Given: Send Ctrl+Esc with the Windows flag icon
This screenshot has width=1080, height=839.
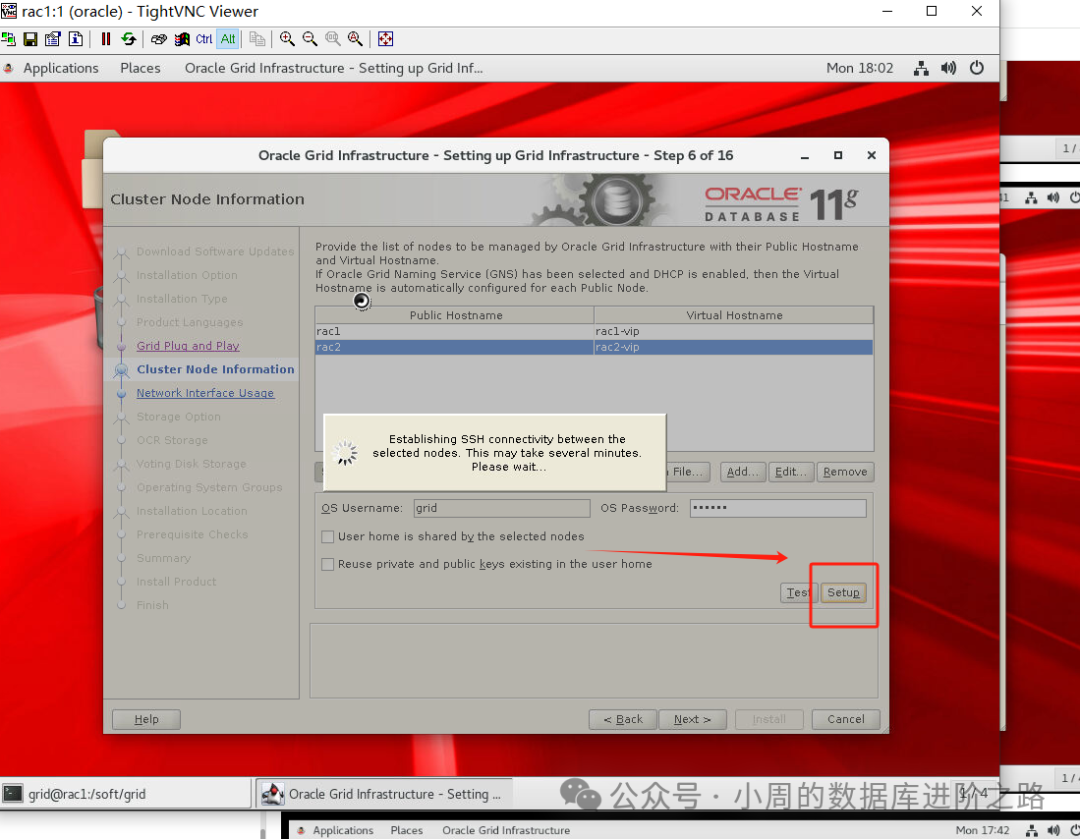Looking at the screenshot, I should coord(182,39).
